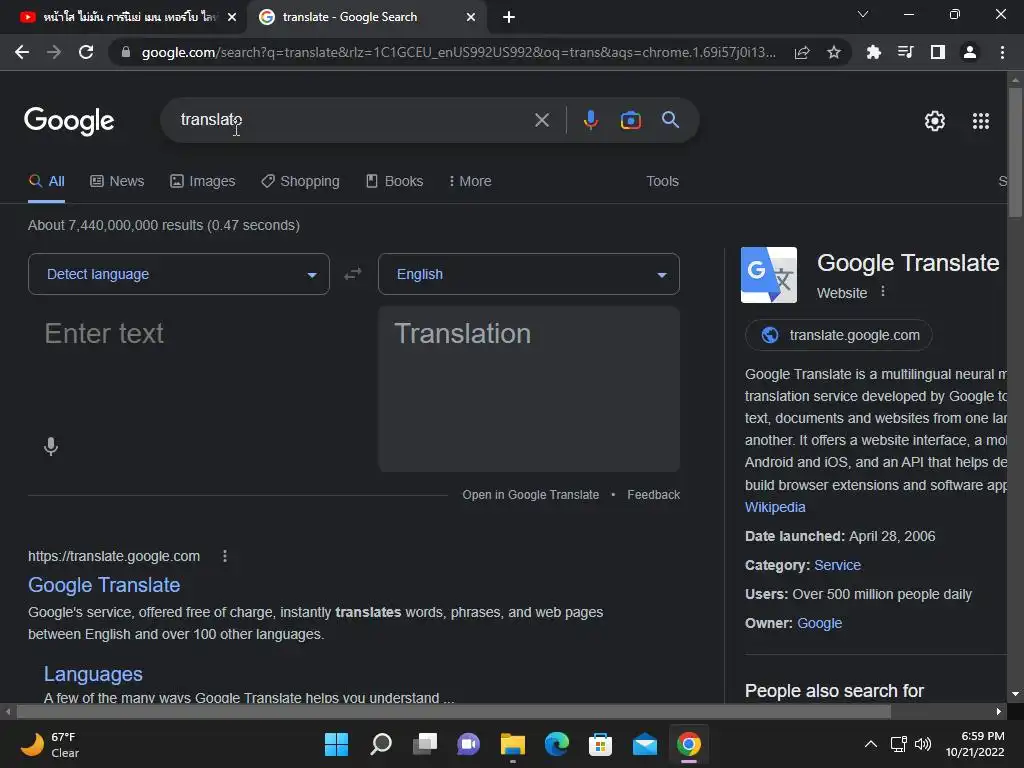The height and width of the screenshot is (768, 1024).
Task: Open the Mail app on taskbar
Action: click(x=645, y=744)
